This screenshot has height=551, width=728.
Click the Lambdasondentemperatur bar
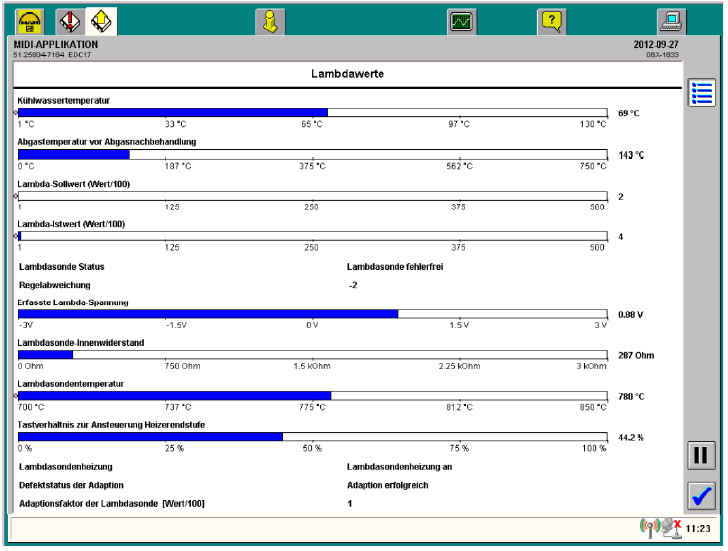coord(312,396)
